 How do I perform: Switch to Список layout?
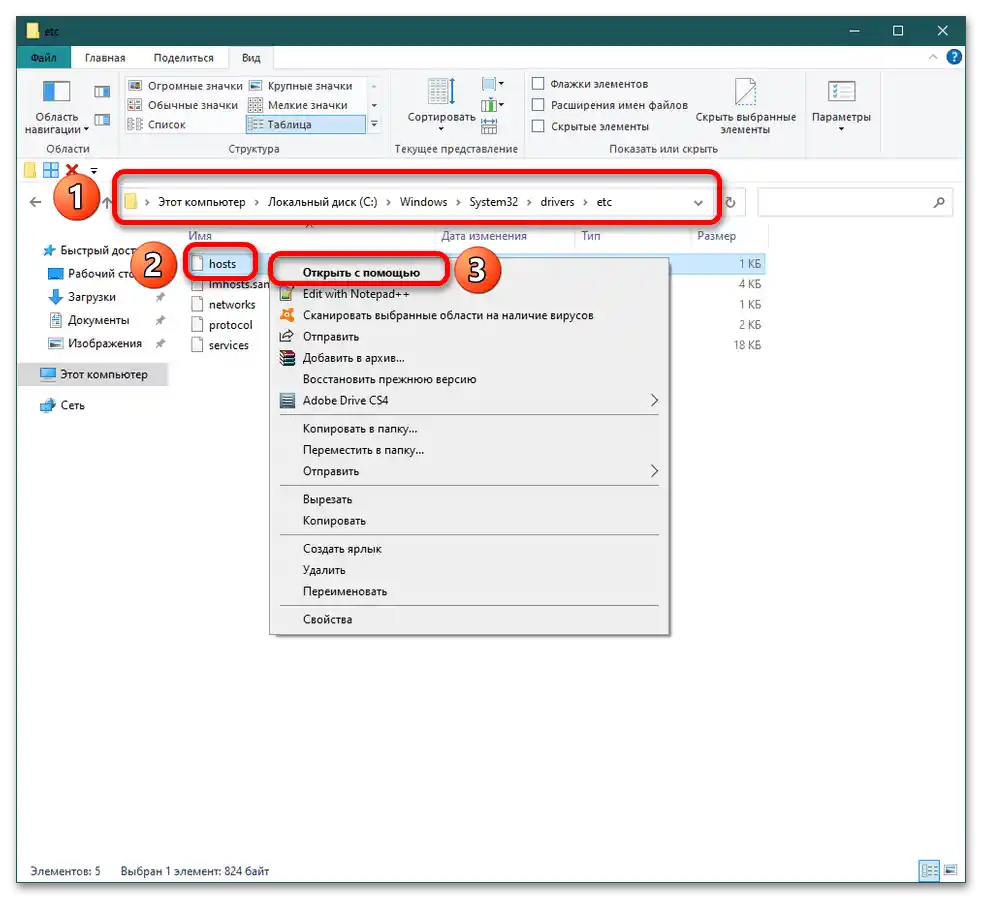[157, 124]
